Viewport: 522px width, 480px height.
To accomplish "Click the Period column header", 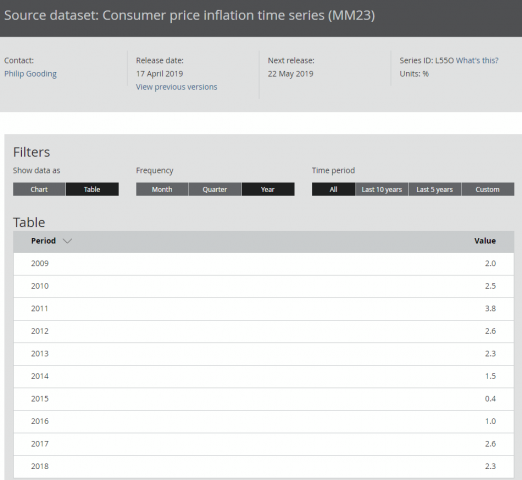I will point(43,241).
